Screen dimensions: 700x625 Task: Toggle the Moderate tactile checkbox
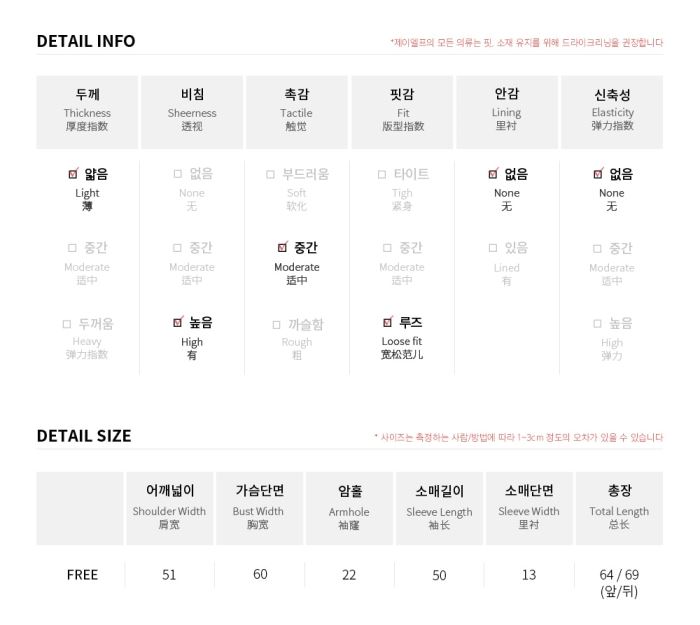(x=282, y=247)
